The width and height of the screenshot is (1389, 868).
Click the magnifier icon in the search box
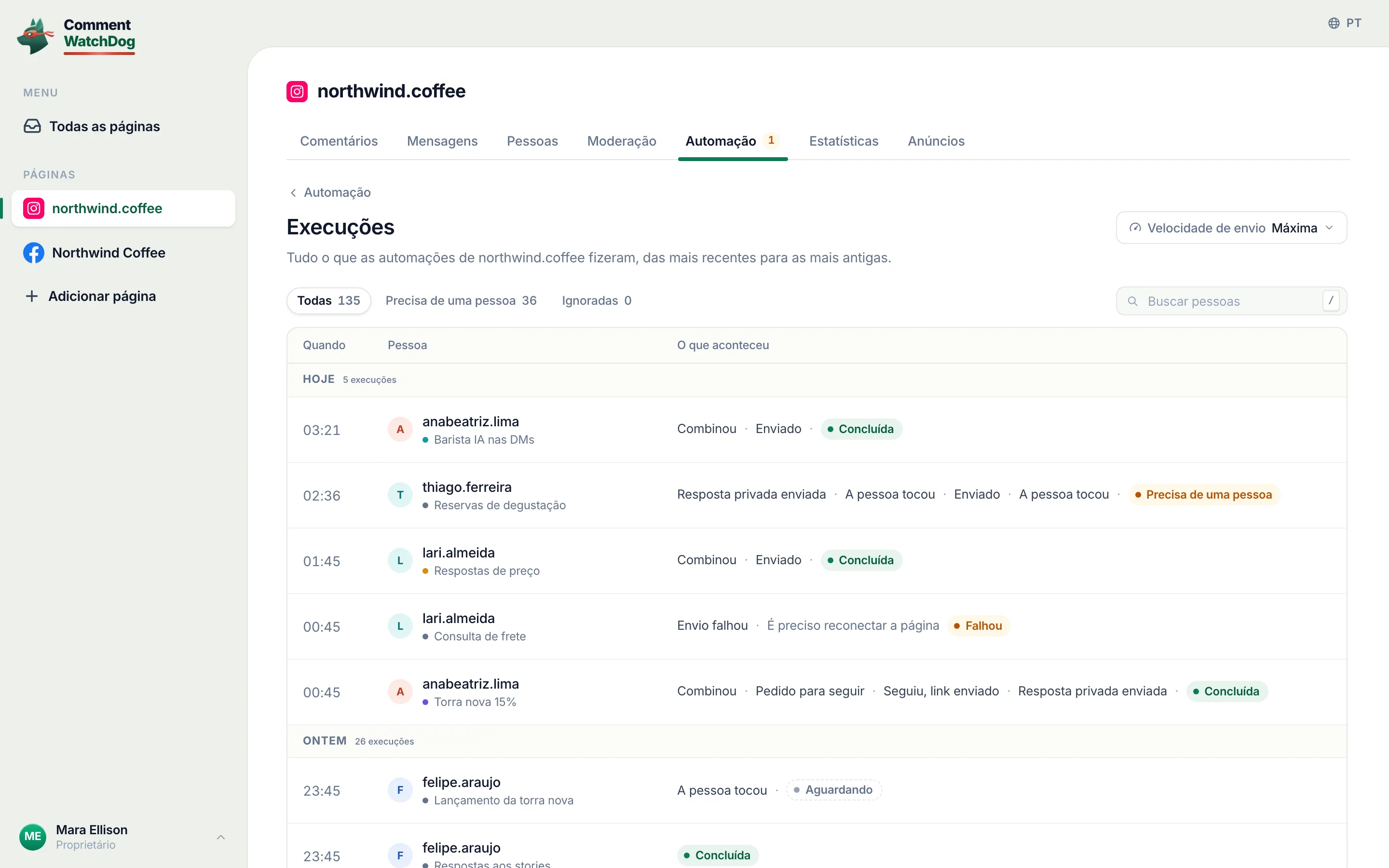coord(1132,301)
